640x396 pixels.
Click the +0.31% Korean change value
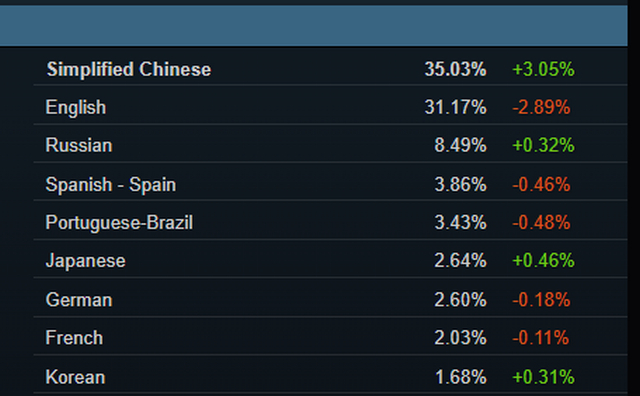pyautogui.click(x=543, y=377)
